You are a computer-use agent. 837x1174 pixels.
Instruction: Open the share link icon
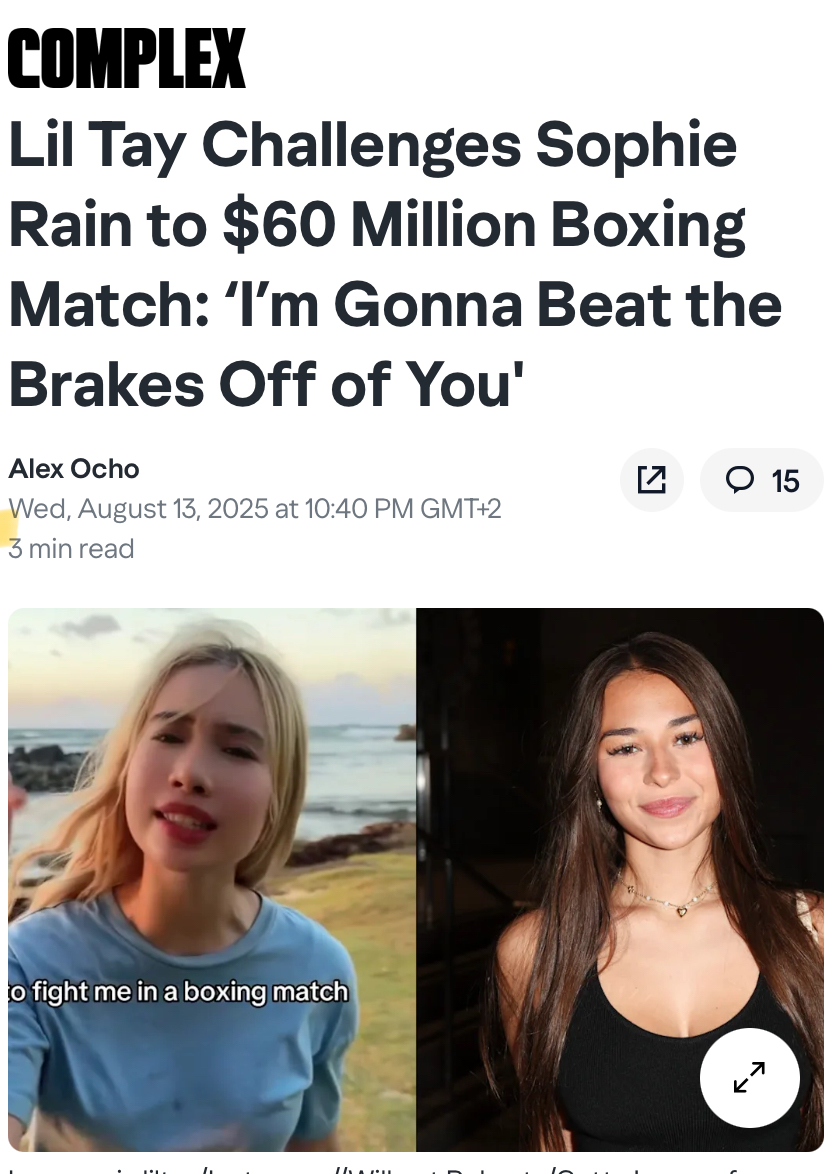[x=651, y=480]
